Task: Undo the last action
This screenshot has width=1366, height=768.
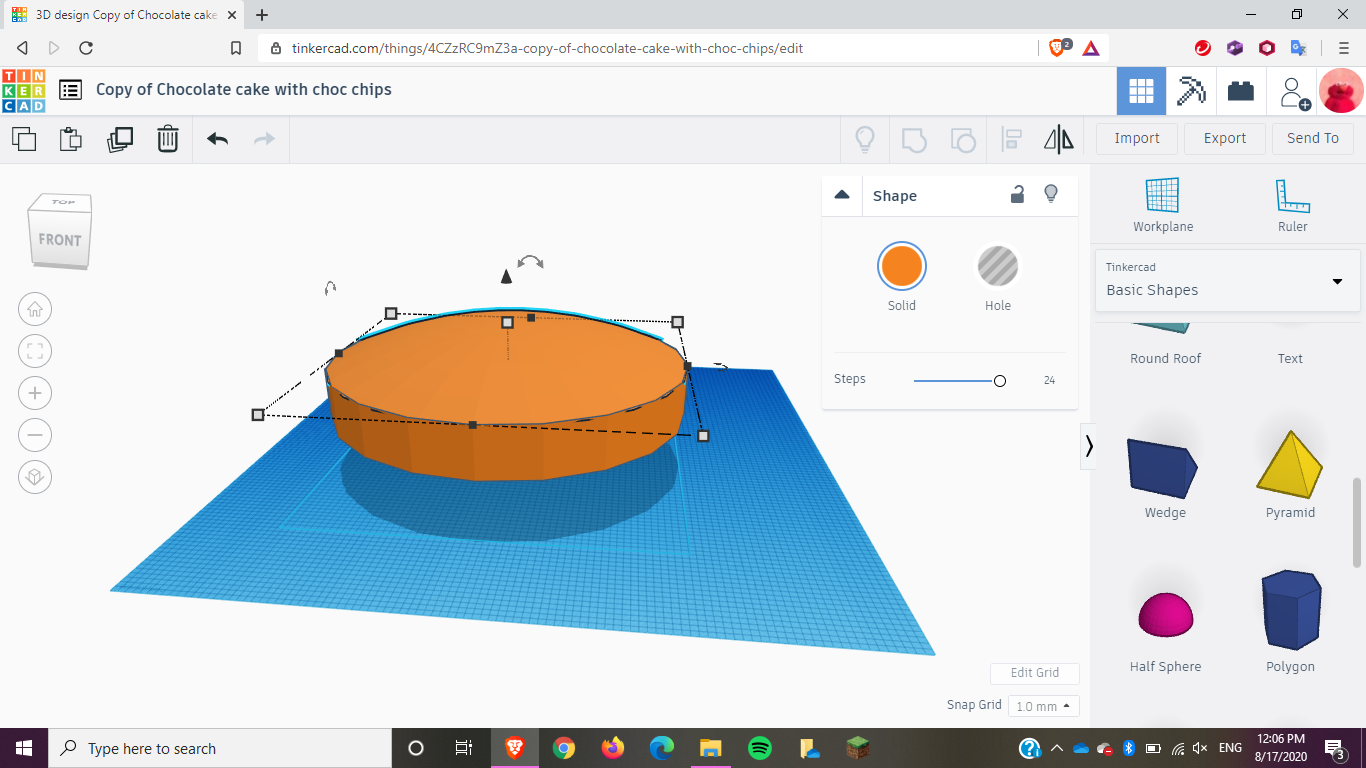Action: (x=218, y=139)
